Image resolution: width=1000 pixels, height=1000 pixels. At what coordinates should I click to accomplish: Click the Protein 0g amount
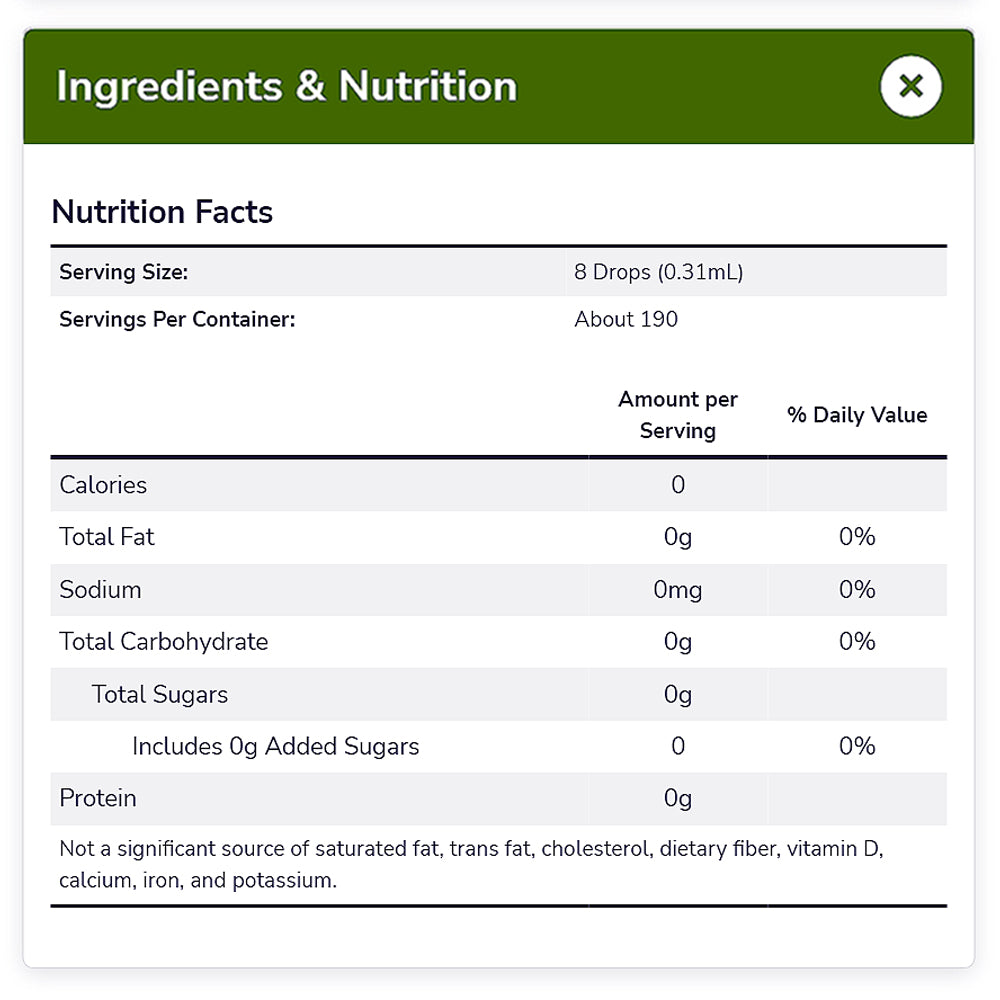[x=678, y=798]
